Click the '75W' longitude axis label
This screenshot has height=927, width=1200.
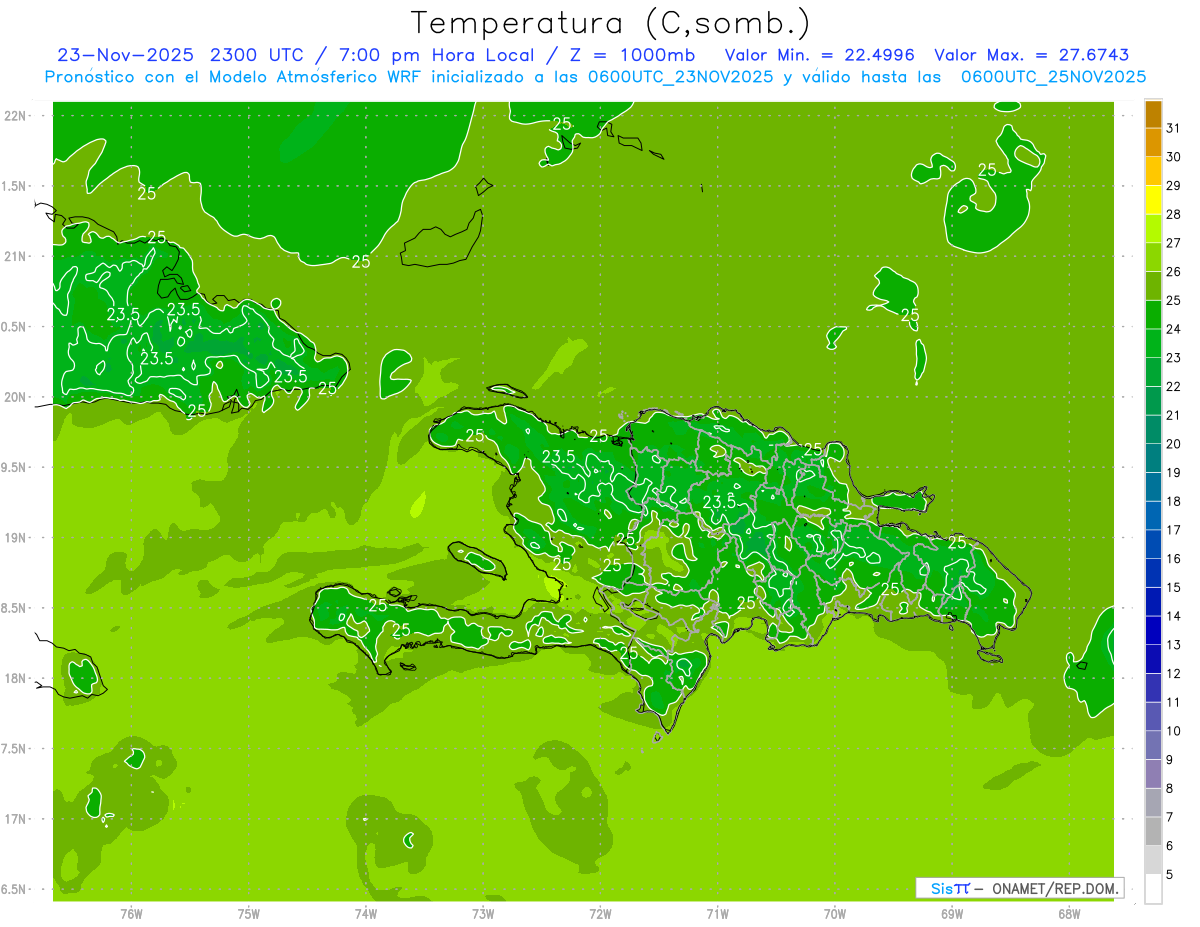click(249, 913)
